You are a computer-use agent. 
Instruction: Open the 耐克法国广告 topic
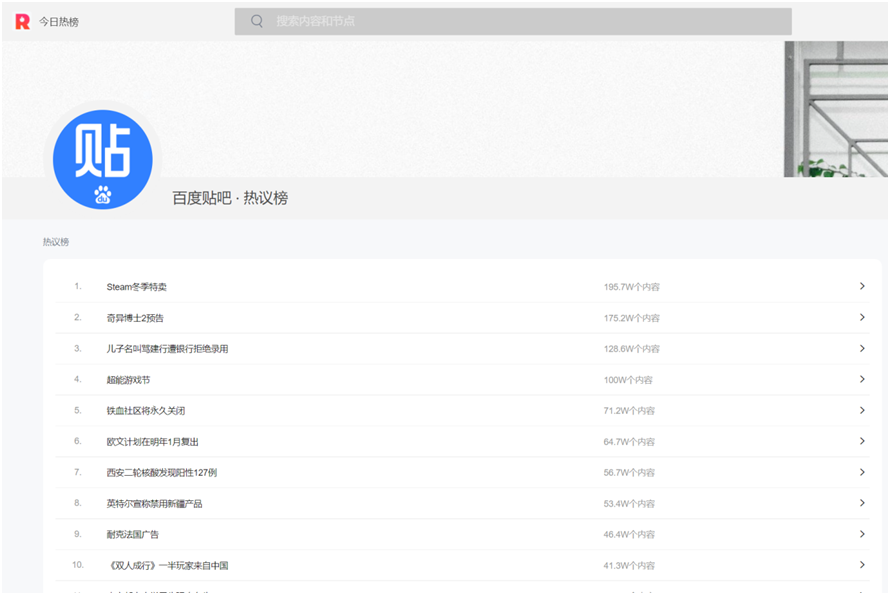pos(133,534)
